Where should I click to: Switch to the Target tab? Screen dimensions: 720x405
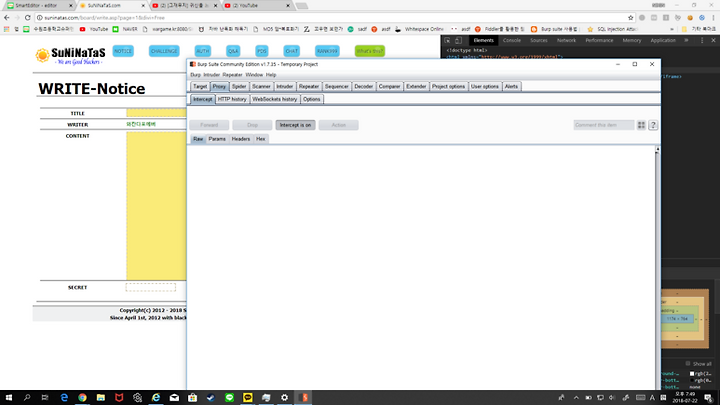coord(200,86)
